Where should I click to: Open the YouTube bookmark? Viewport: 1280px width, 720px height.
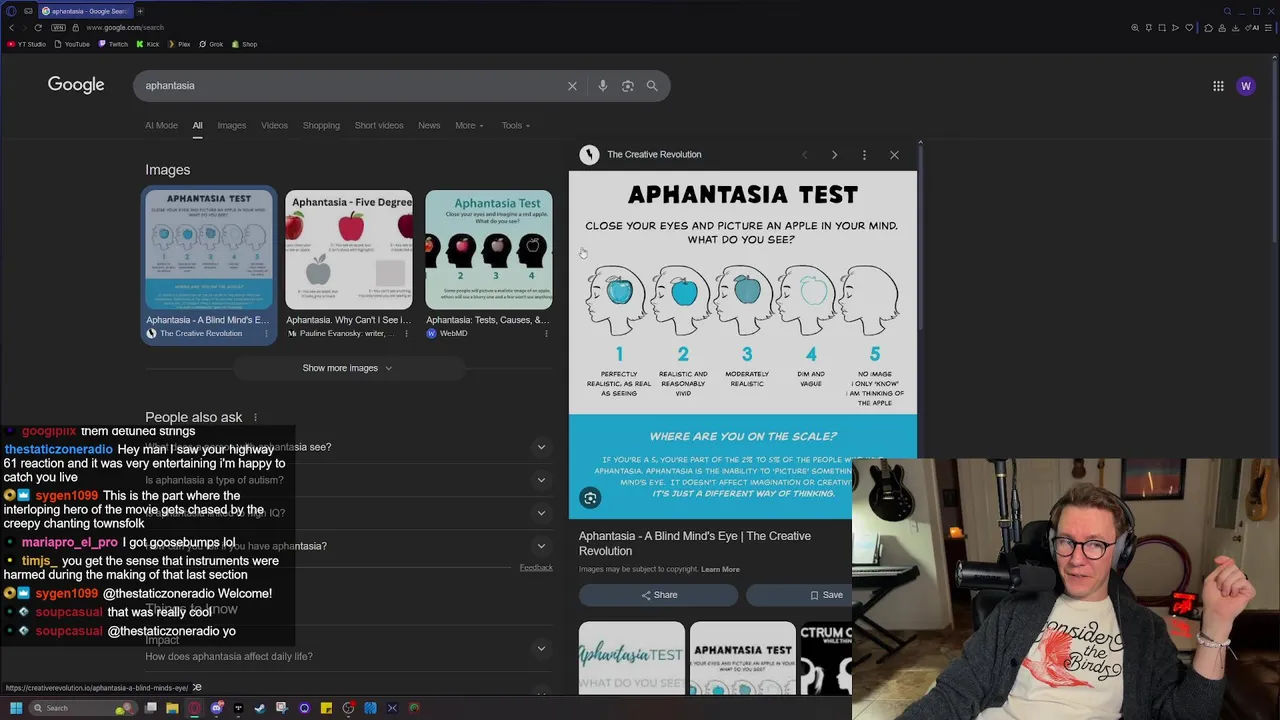coord(72,44)
